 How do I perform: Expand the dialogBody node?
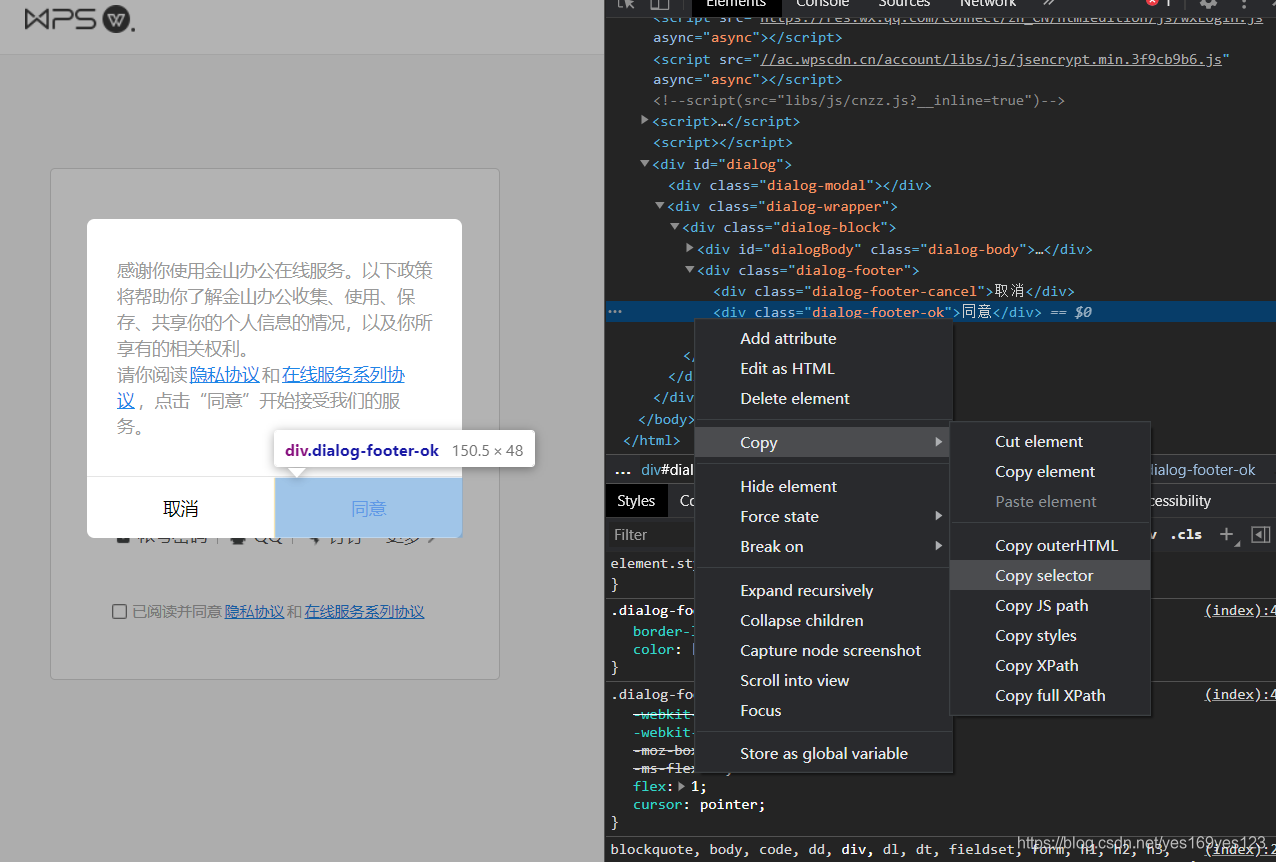(690, 248)
